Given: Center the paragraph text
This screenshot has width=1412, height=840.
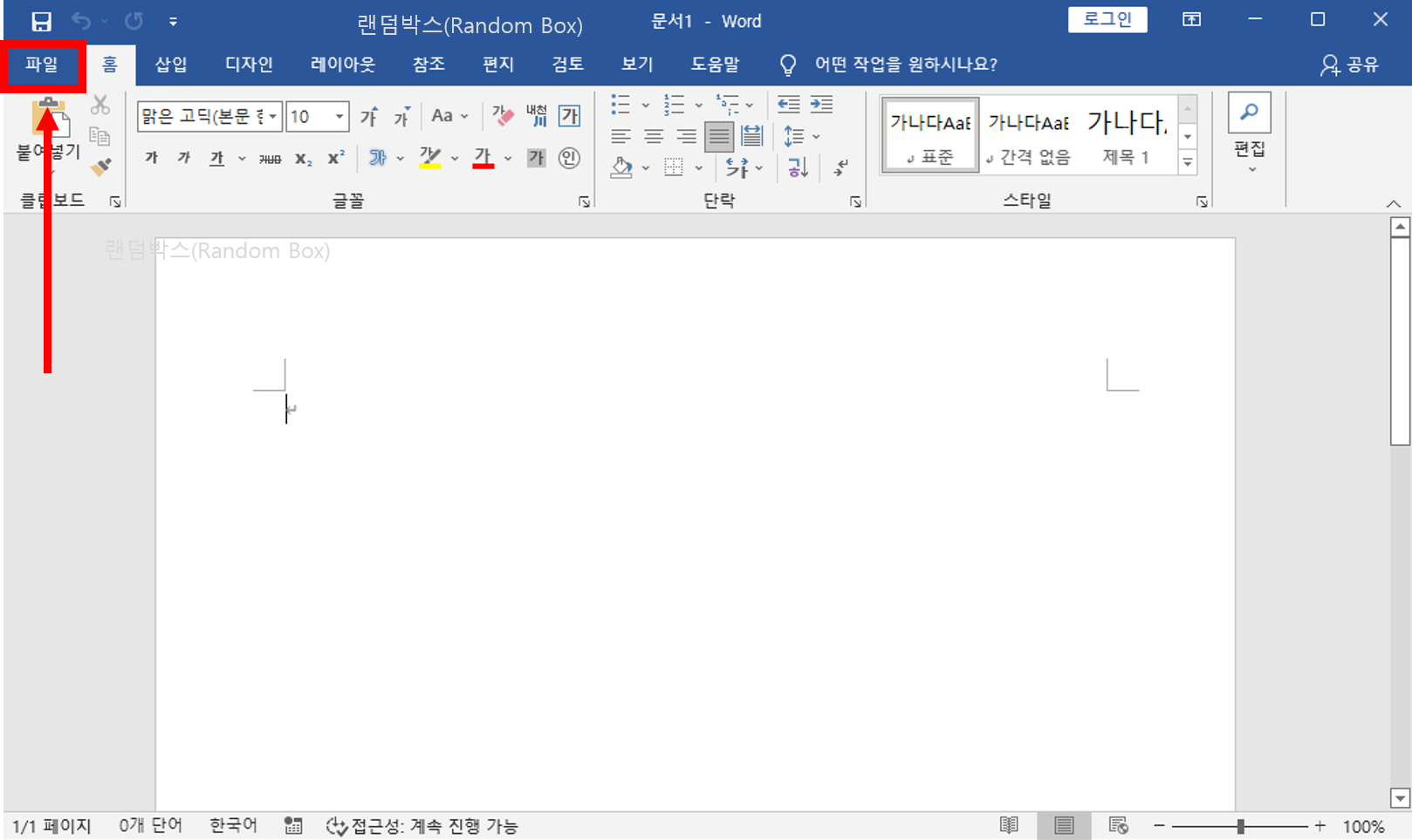Looking at the screenshot, I should coord(654,136).
